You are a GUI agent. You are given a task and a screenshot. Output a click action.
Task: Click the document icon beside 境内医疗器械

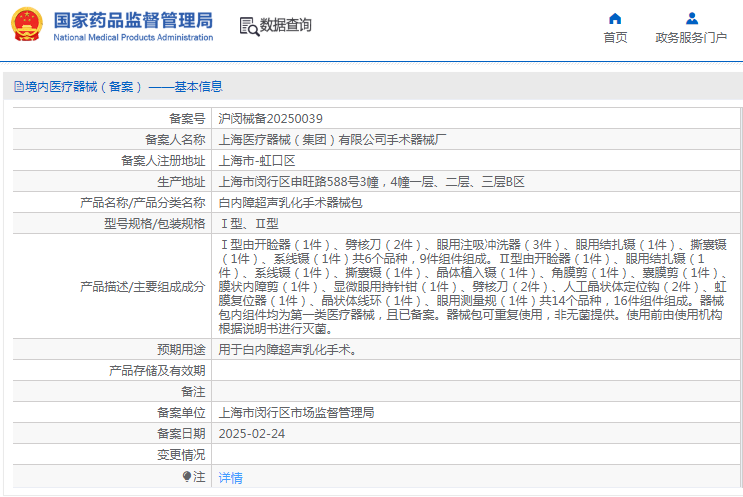click(x=19, y=87)
